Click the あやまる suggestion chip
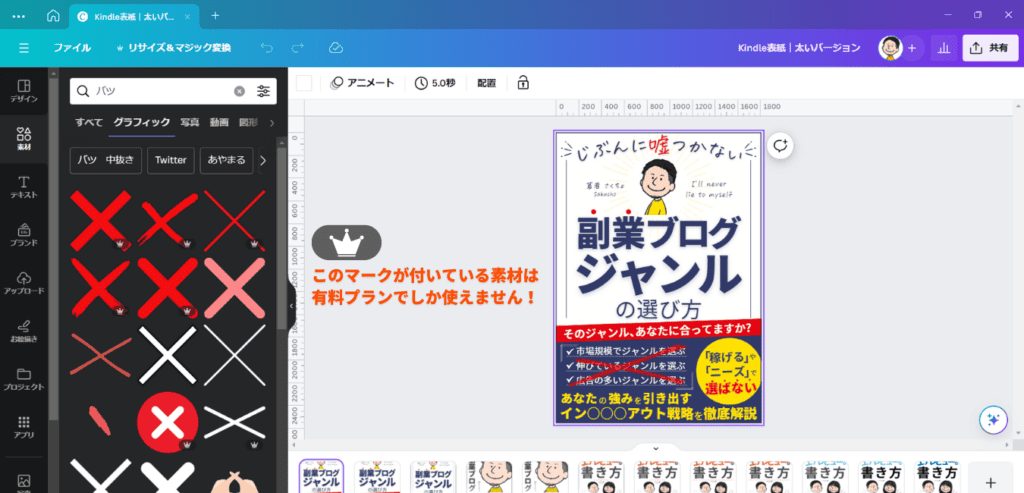This screenshot has height=493, width=1024. pyautogui.click(x=227, y=161)
